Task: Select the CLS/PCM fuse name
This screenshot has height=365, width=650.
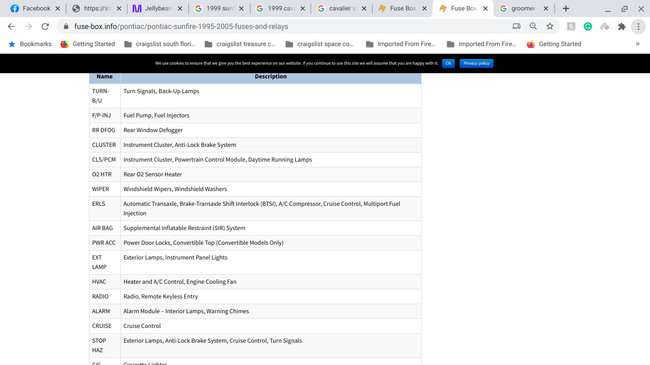Action: [x=104, y=160]
